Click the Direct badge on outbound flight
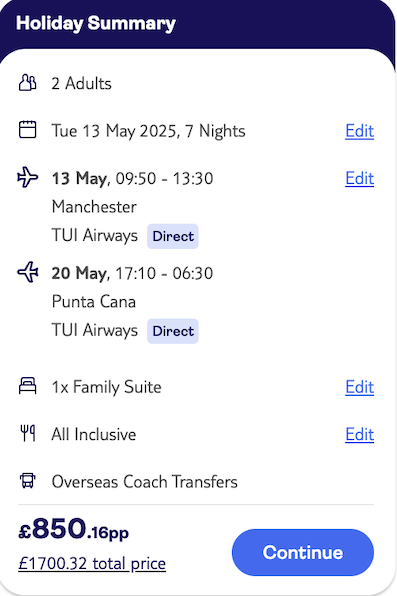 [x=173, y=236]
